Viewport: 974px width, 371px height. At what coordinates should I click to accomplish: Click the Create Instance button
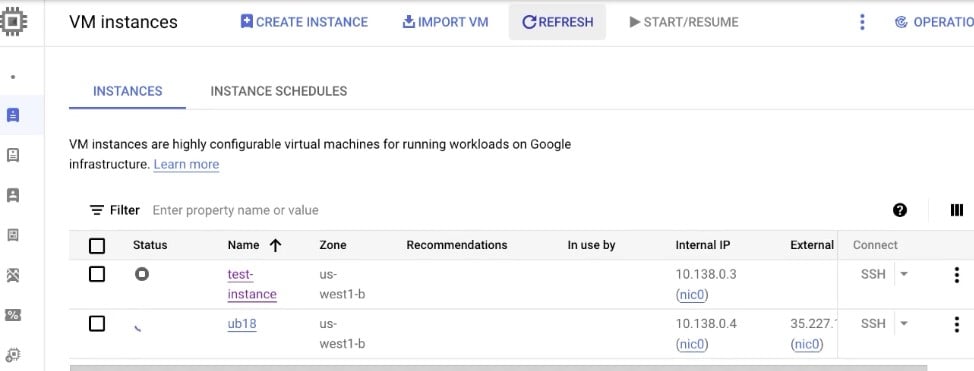click(304, 22)
